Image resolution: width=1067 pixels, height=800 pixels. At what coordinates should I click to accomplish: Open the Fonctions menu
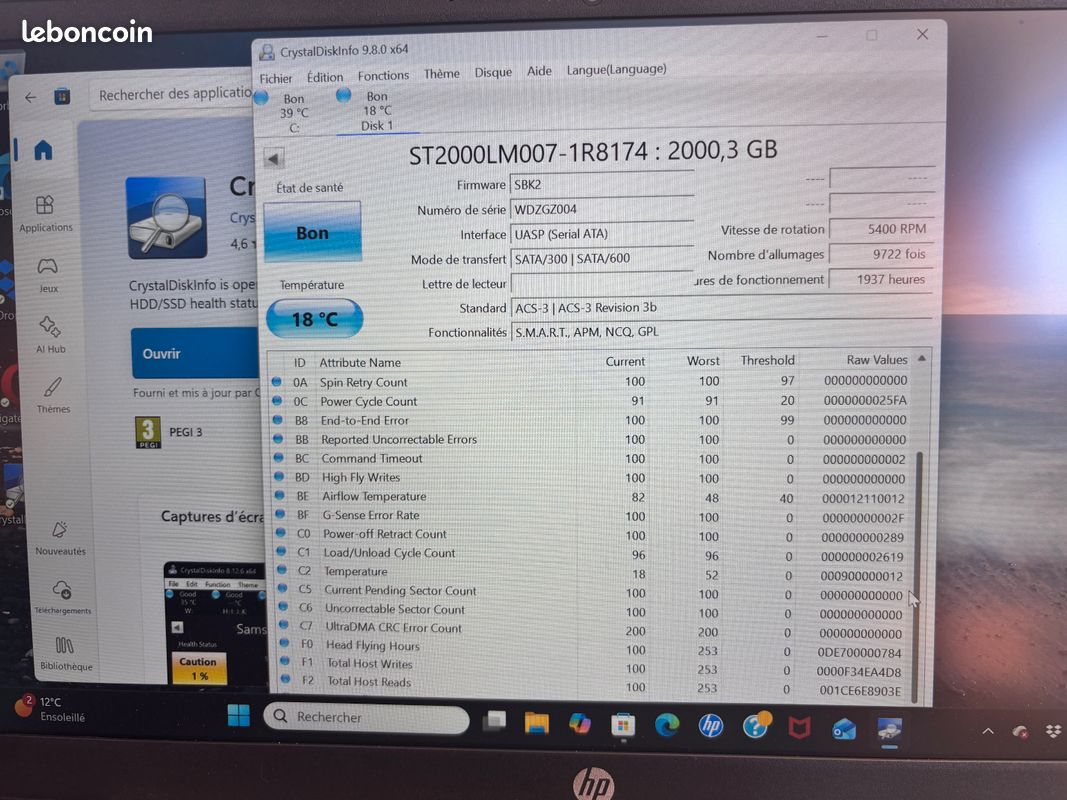[x=383, y=76]
